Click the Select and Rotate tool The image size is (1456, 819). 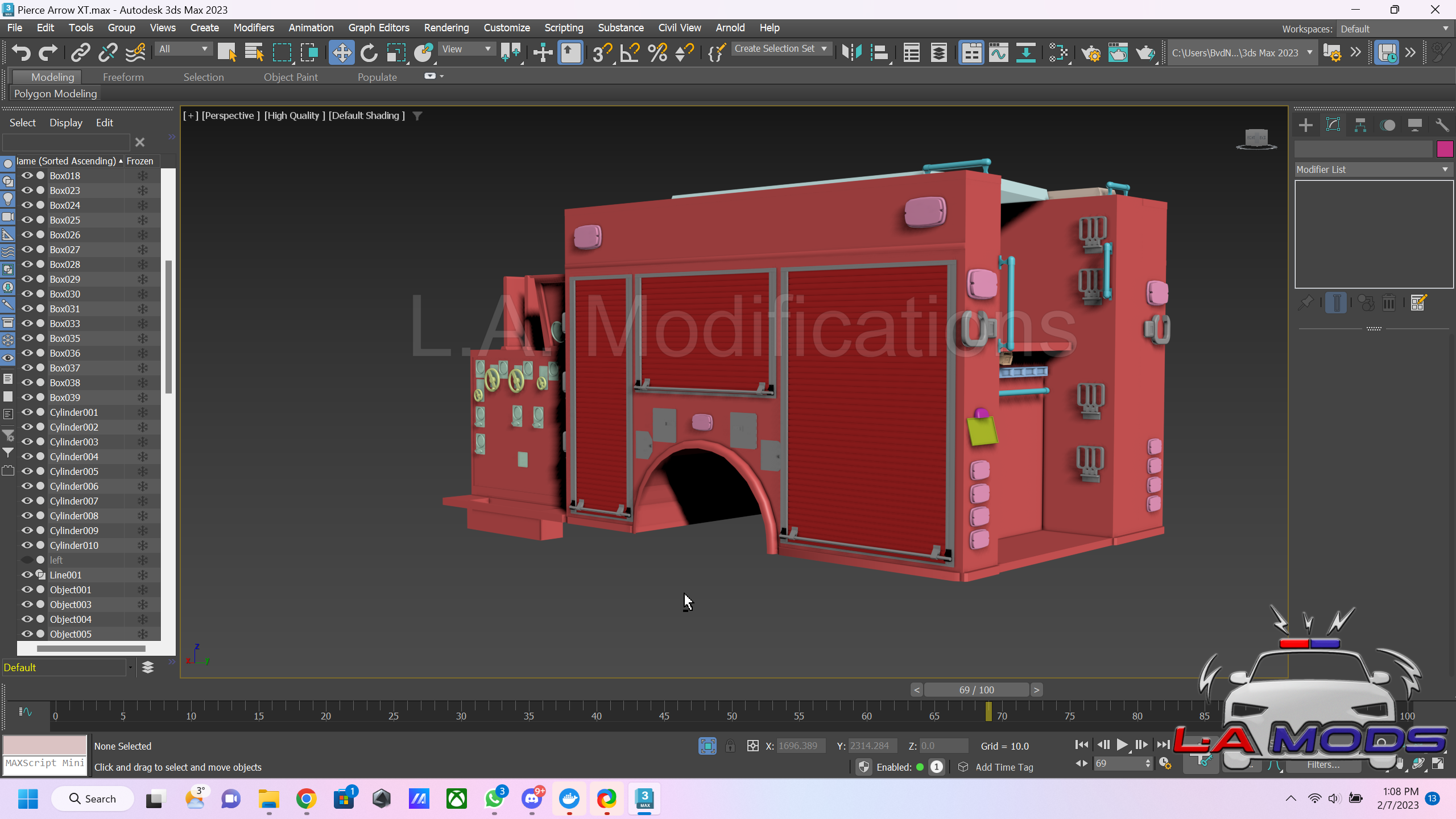pyautogui.click(x=369, y=53)
